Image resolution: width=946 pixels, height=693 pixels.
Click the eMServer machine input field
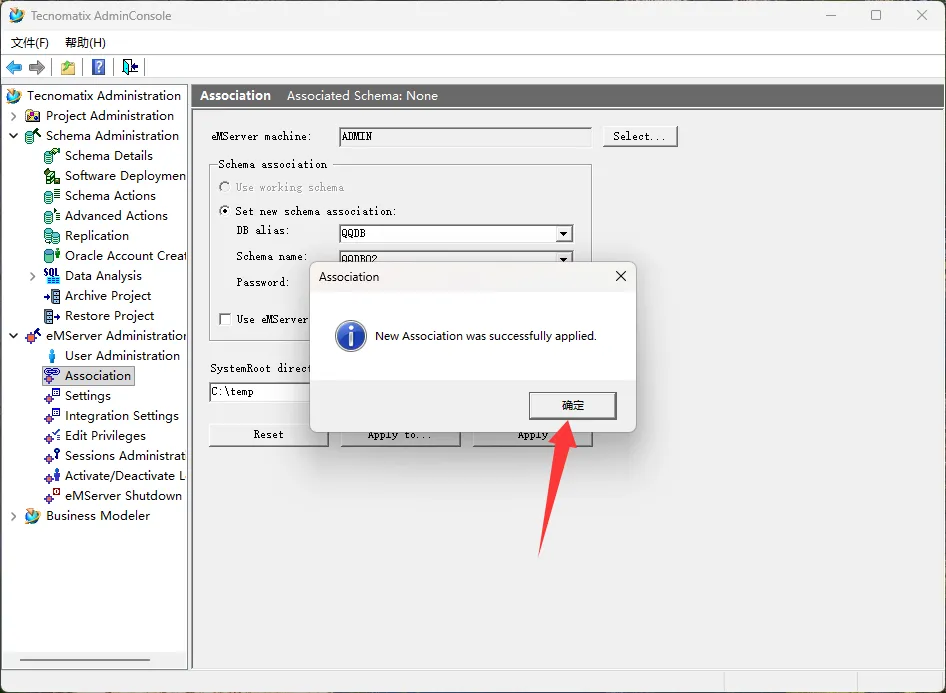pyautogui.click(x=465, y=136)
